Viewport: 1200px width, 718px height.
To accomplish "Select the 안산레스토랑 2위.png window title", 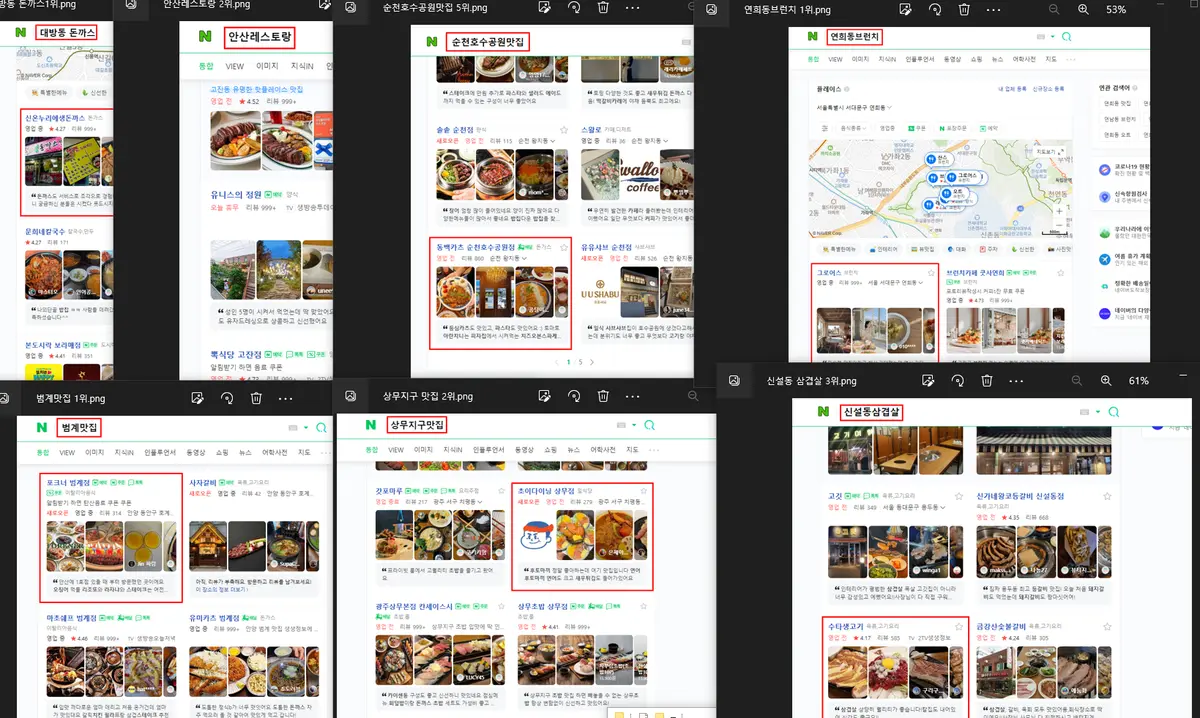I will [x=206, y=5].
